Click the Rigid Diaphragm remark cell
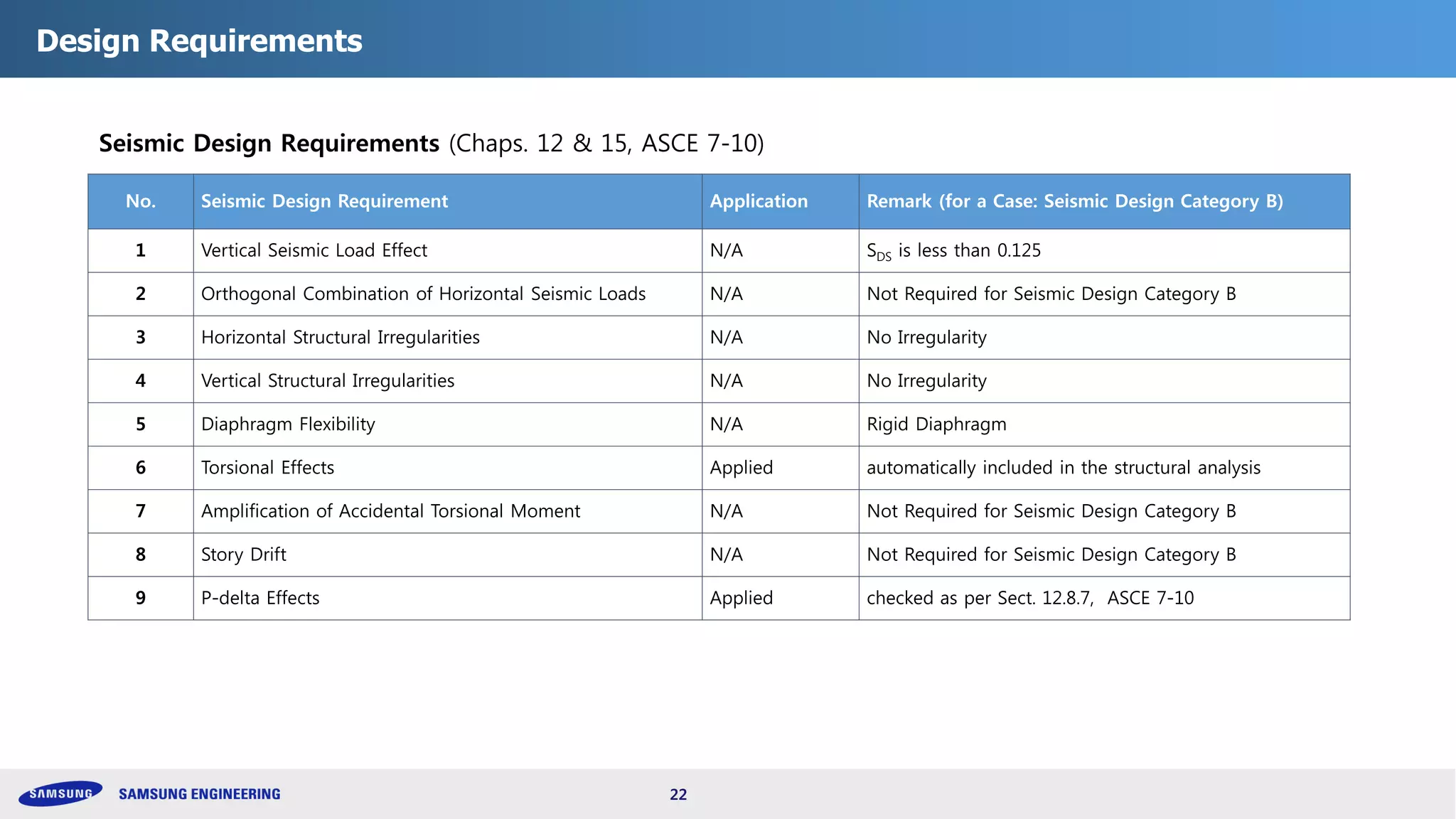 [936, 424]
